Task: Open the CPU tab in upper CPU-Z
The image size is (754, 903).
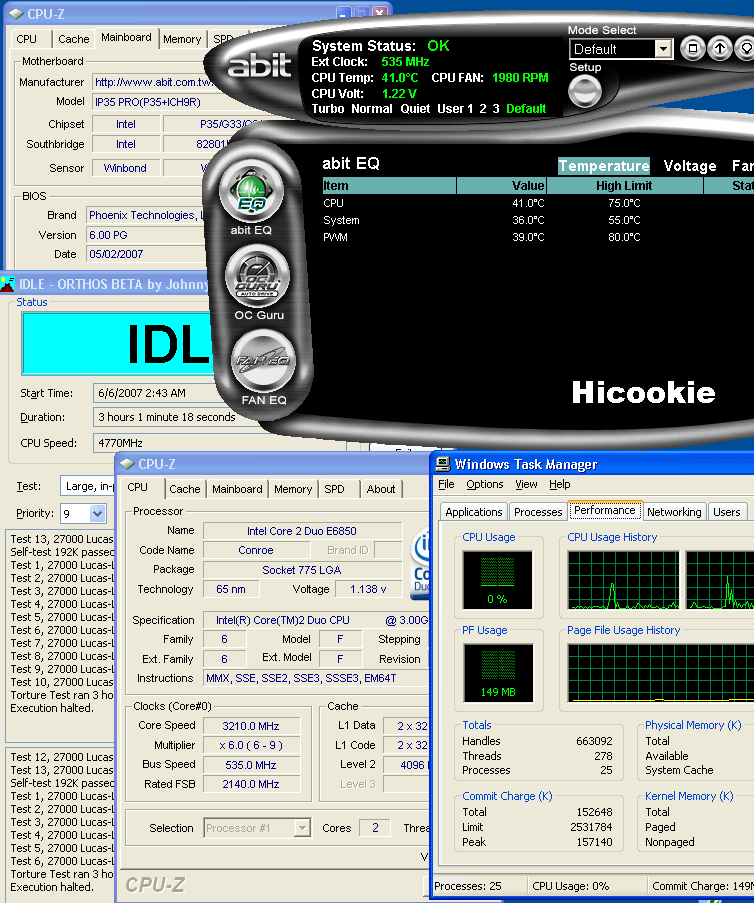Action: pos(26,39)
